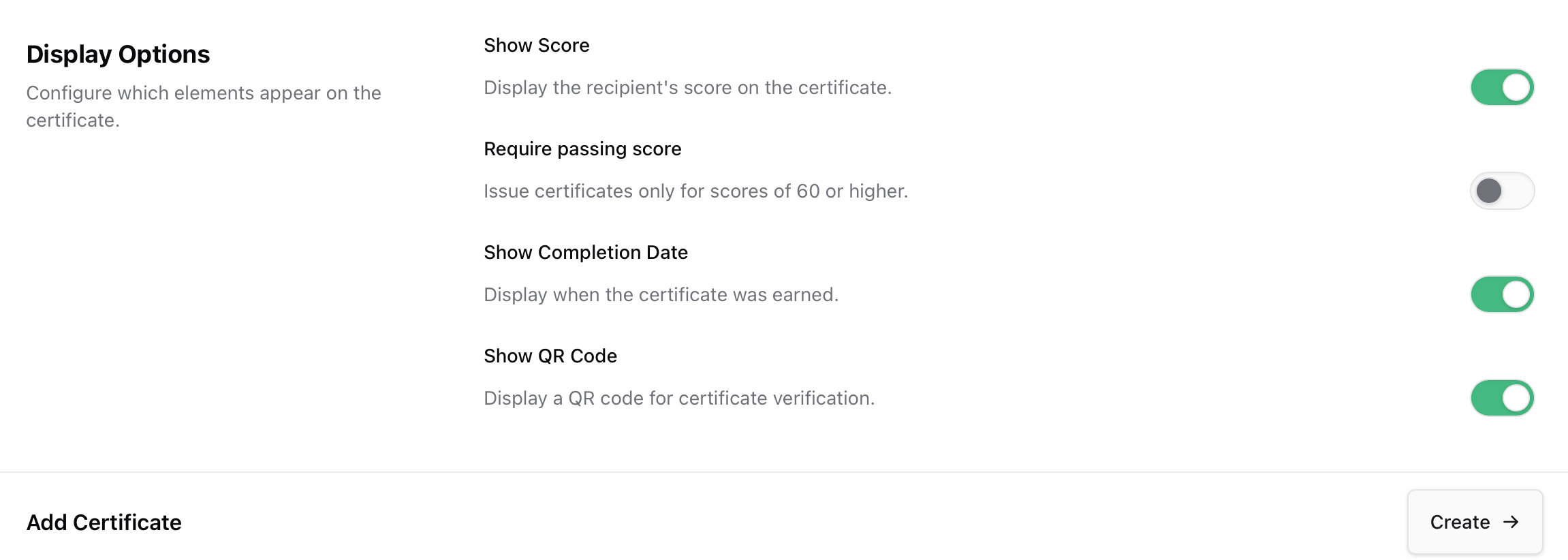Click the Show Completion Date label
The height and width of the screenshot is (560, 1568).
tap(586, 252)
